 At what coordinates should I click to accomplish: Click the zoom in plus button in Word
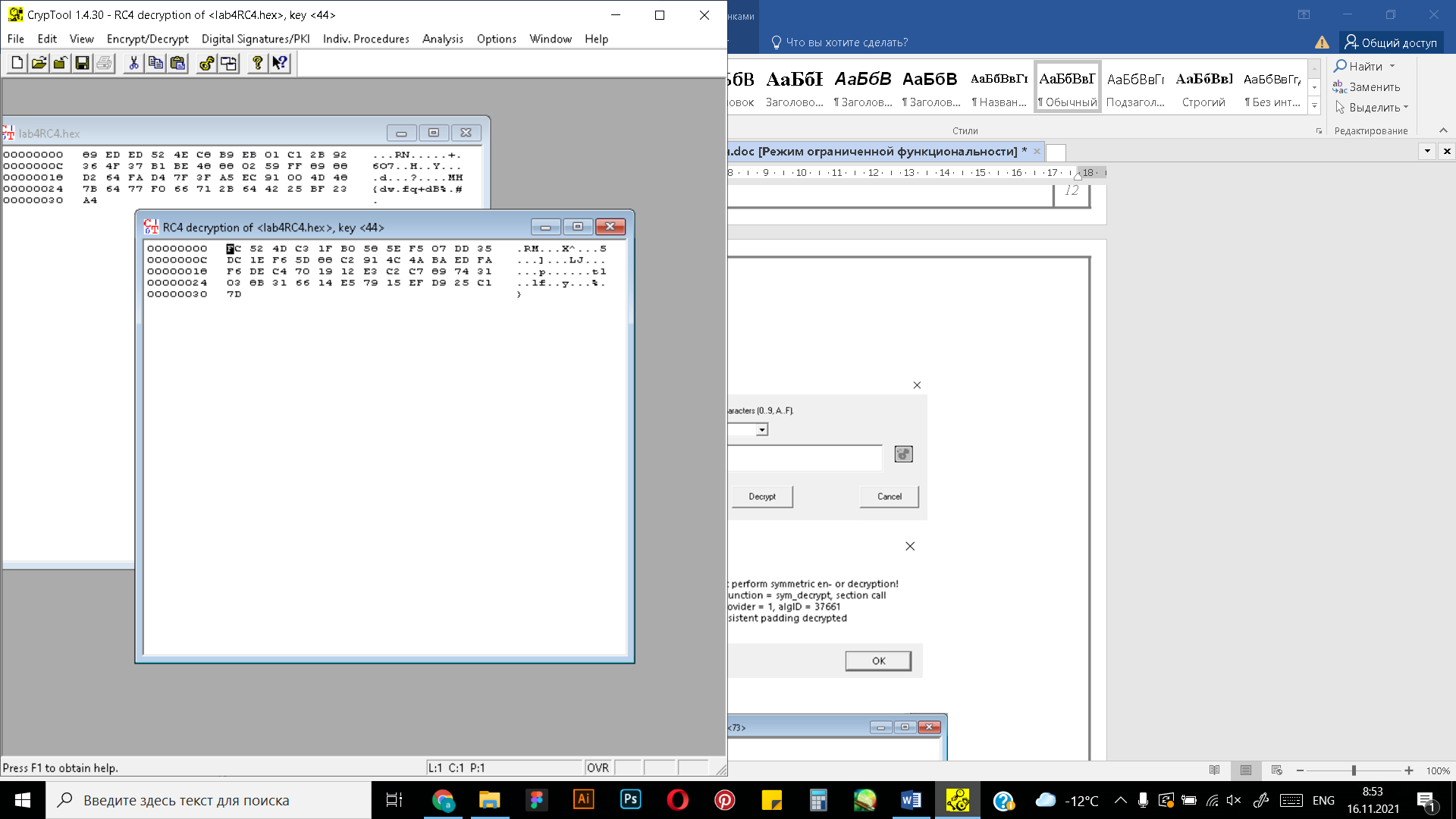(x=1408, y=770)
